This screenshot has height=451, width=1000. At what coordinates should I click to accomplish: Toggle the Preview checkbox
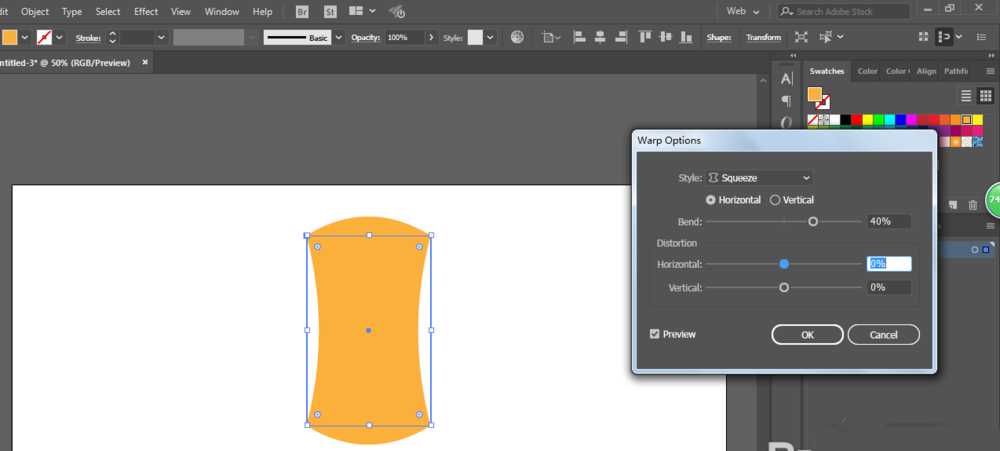[655, 334]
